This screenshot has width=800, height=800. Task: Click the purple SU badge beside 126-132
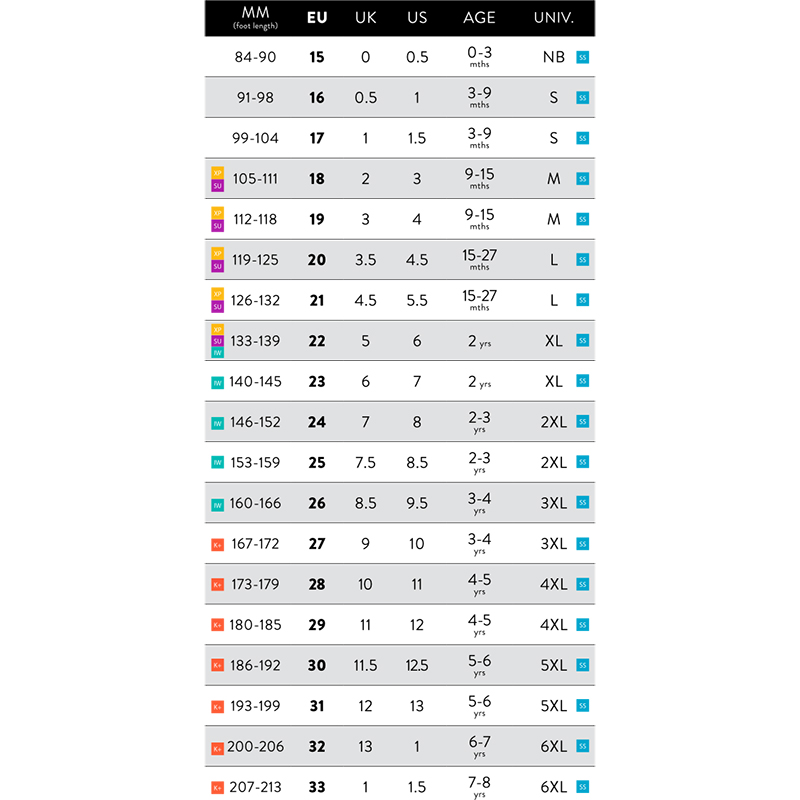tap(217, 307)
